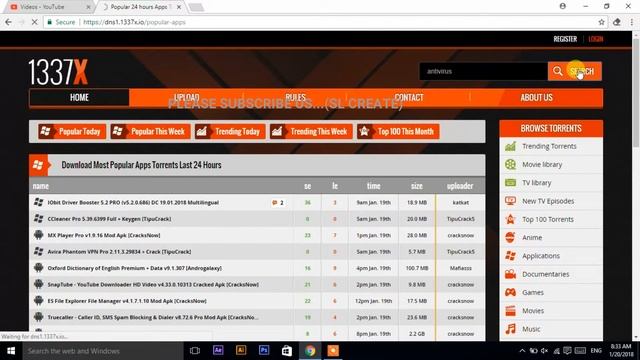Click uploader katkat
The height and width of the screenshot is (360, 640).
(460, 202)
